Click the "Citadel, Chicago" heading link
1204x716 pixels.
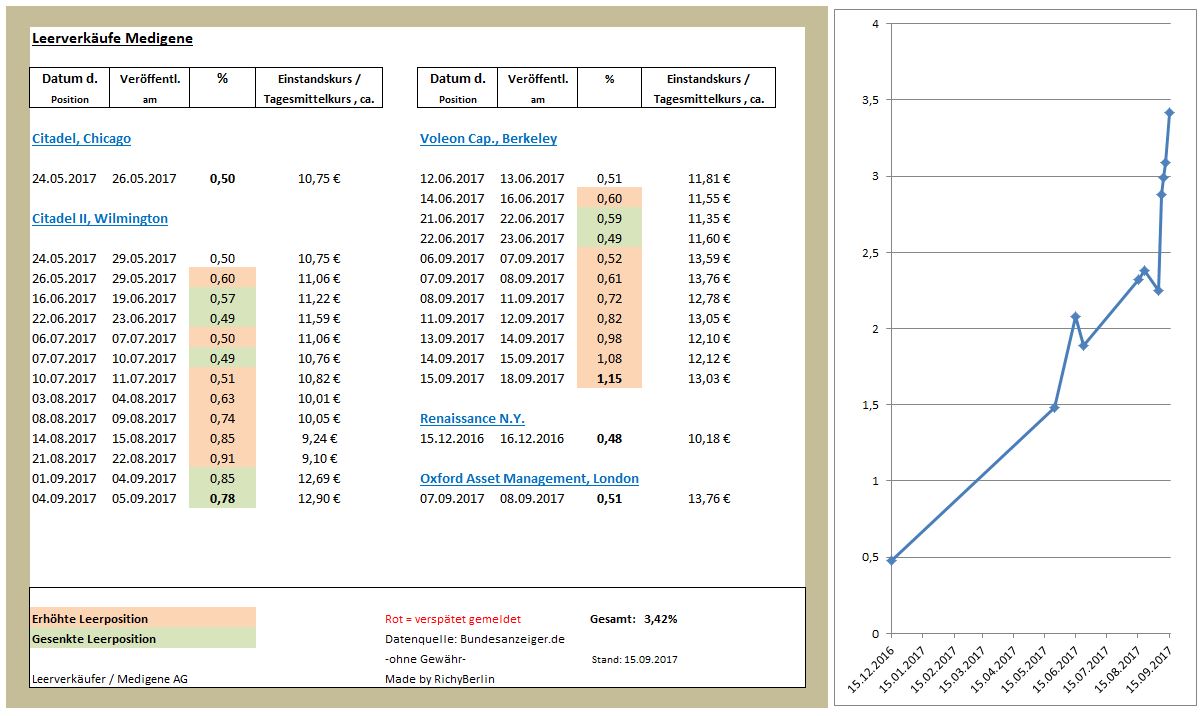81,138
